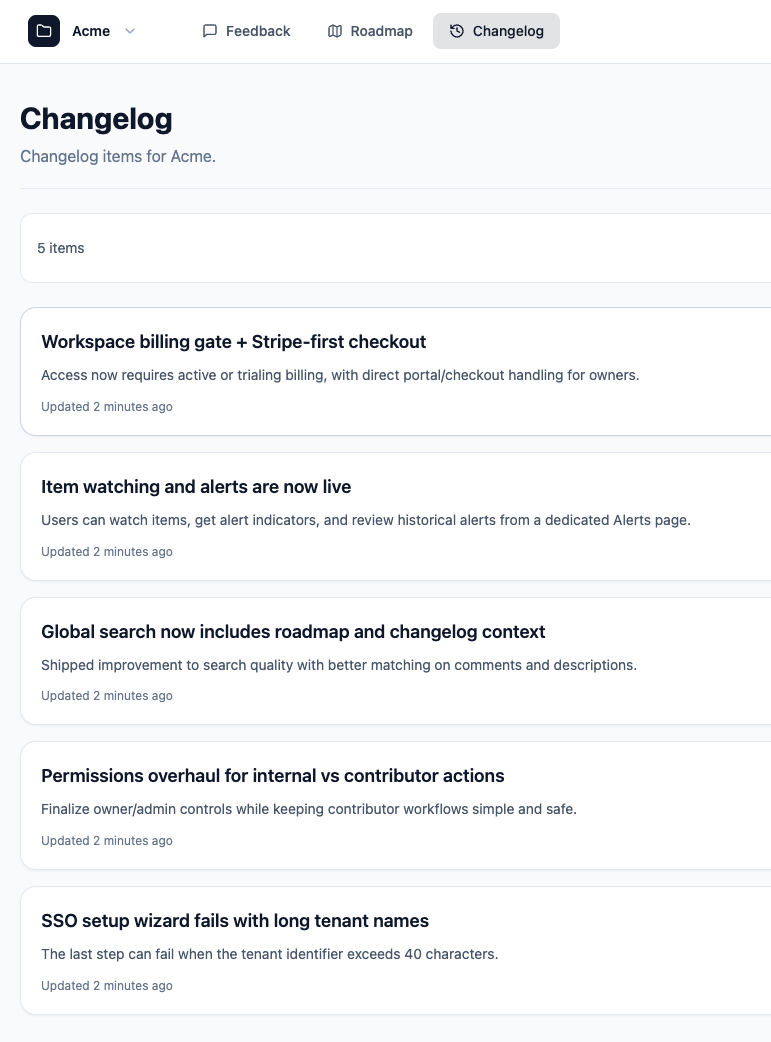Open the SSO setup wizard changelog entry
The height and width of the screenshot is (1042, 771).
(x=235, y=921)
